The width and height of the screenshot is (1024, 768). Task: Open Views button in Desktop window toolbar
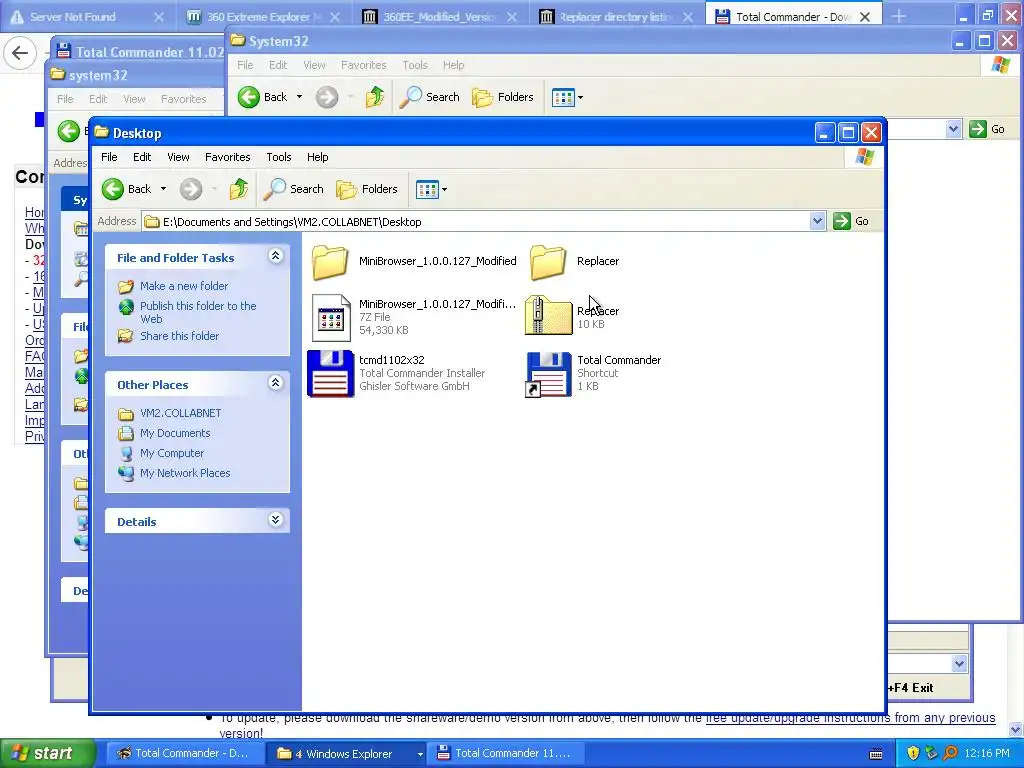(x=428, y=189)
